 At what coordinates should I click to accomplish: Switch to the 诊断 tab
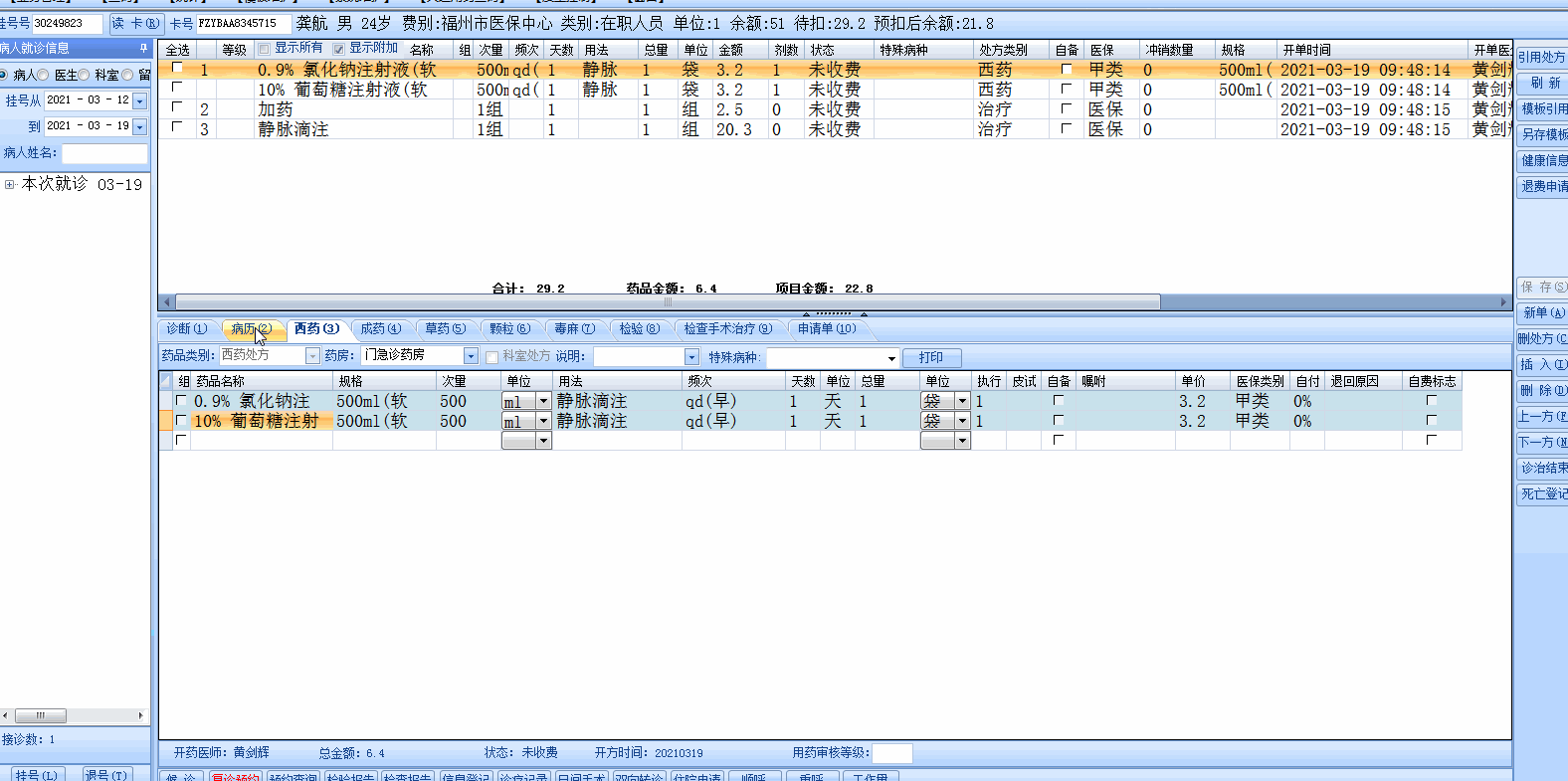point(187,329)
